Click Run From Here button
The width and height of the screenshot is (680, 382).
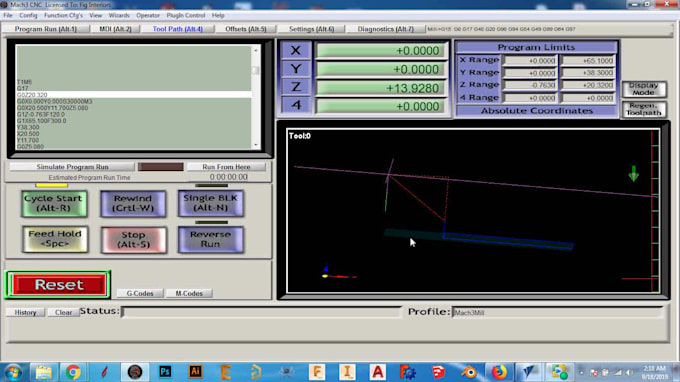pos(226,167)
